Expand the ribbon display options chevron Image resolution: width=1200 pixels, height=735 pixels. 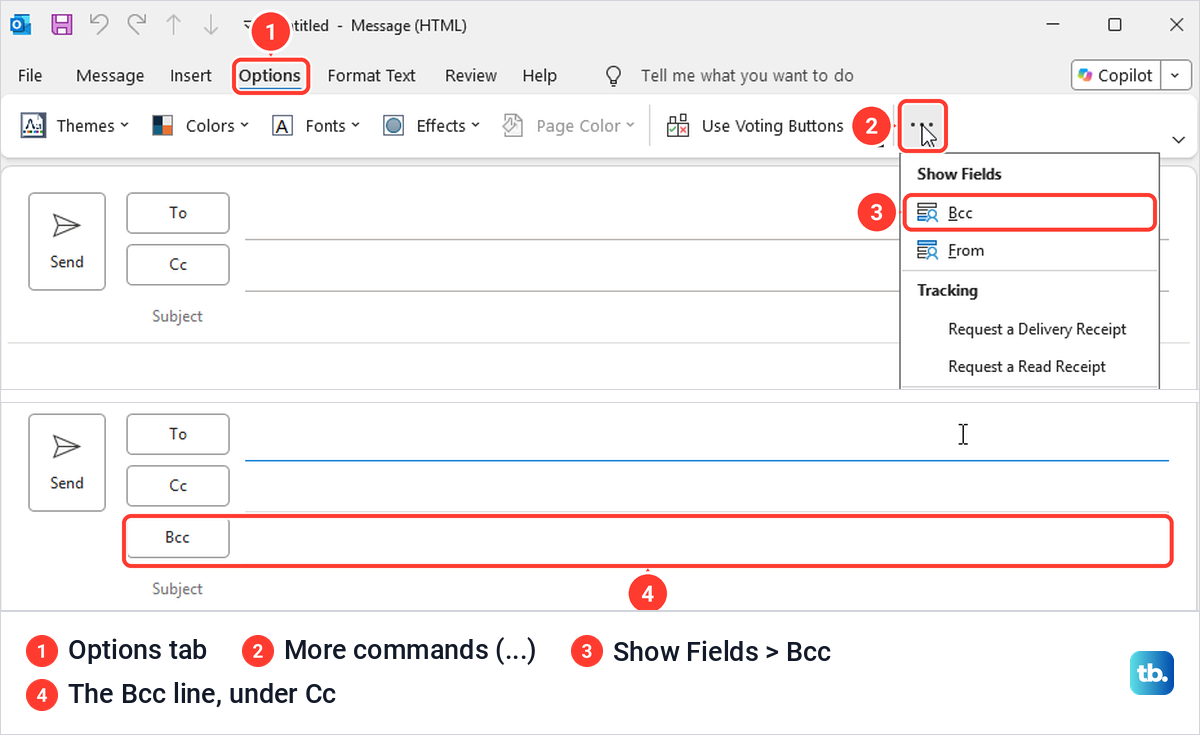tap(1177, 139)
